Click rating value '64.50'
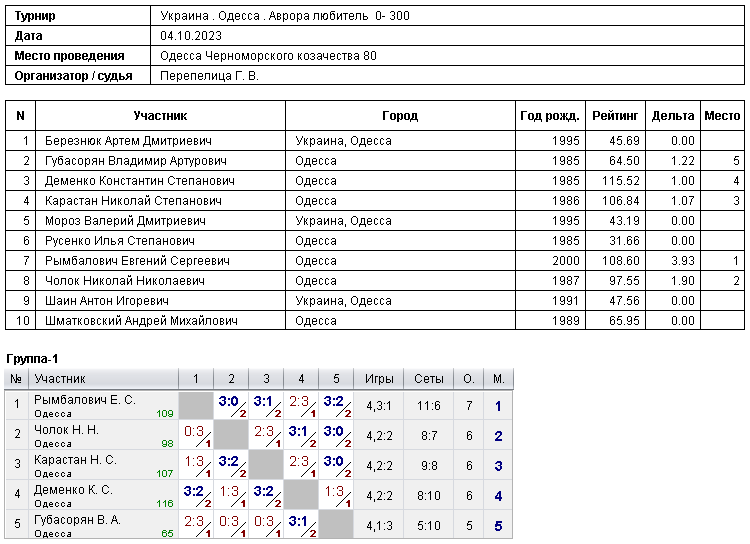750x544 pixels. pos(624,161)
